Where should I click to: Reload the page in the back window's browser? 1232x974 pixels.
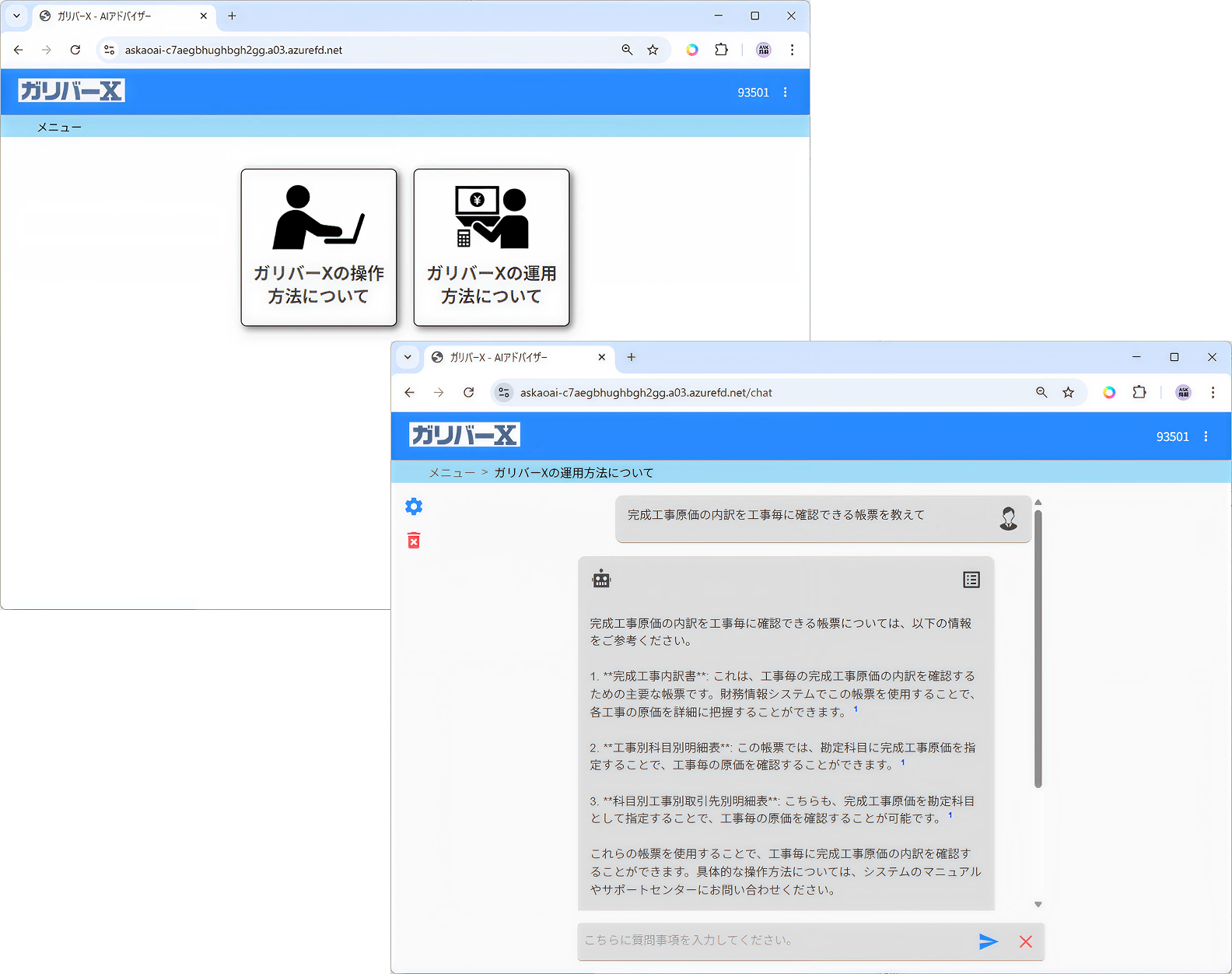point(75,50)
